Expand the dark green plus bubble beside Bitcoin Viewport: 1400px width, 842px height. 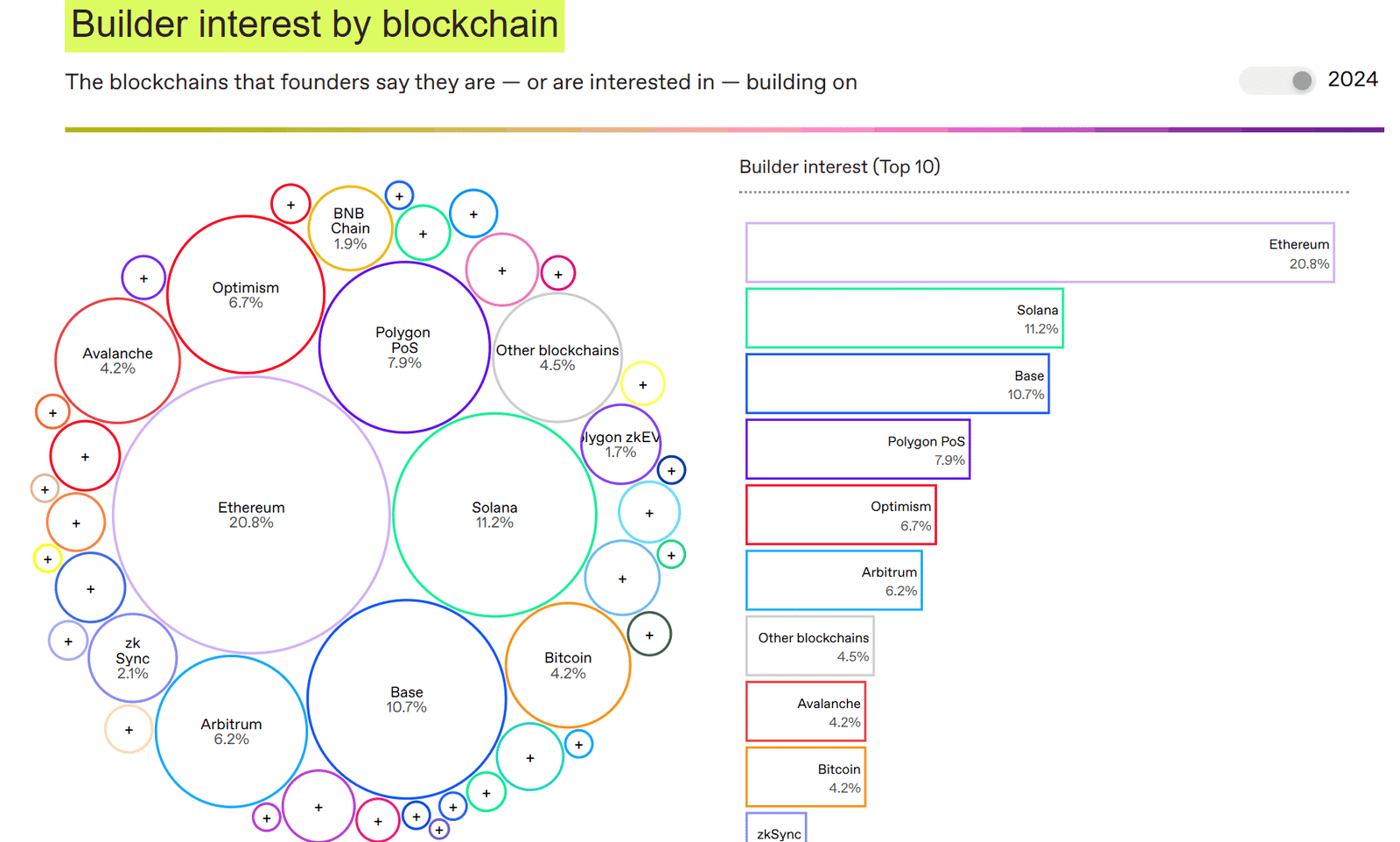(649, 635)
